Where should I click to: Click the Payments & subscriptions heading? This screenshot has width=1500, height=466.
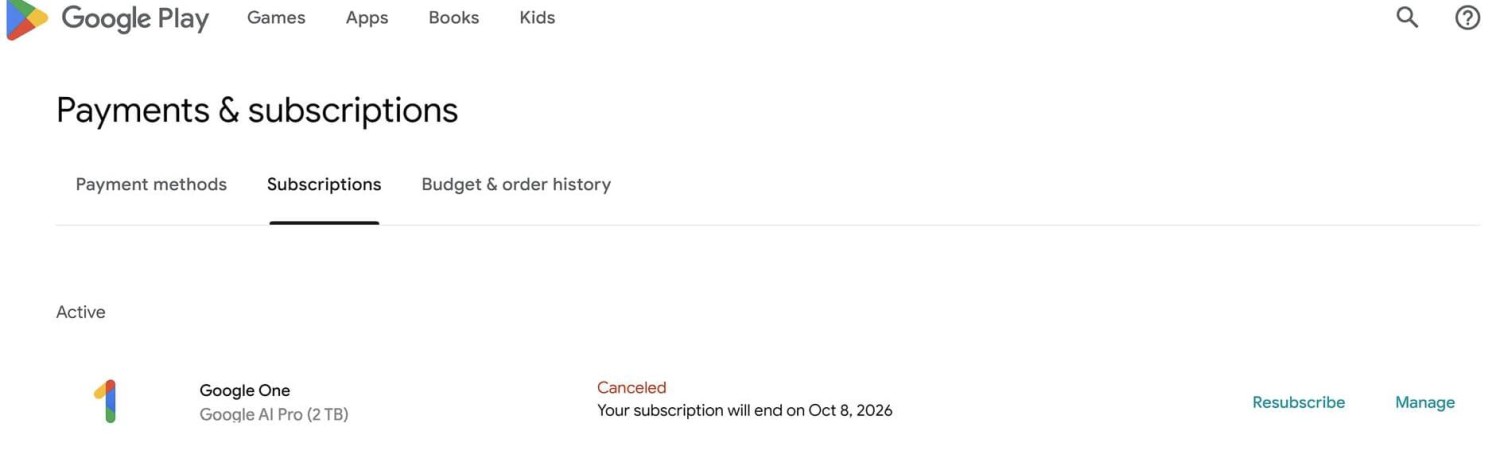[257, 109]
